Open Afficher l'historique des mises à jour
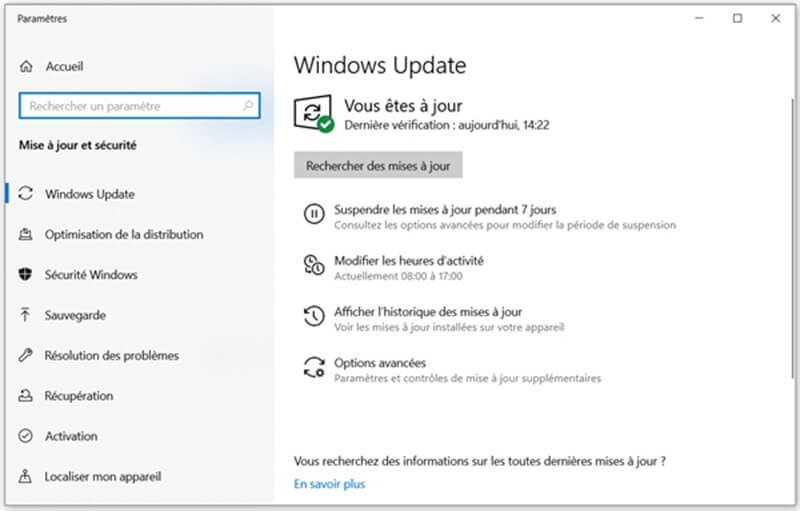 tap(428, 312)
